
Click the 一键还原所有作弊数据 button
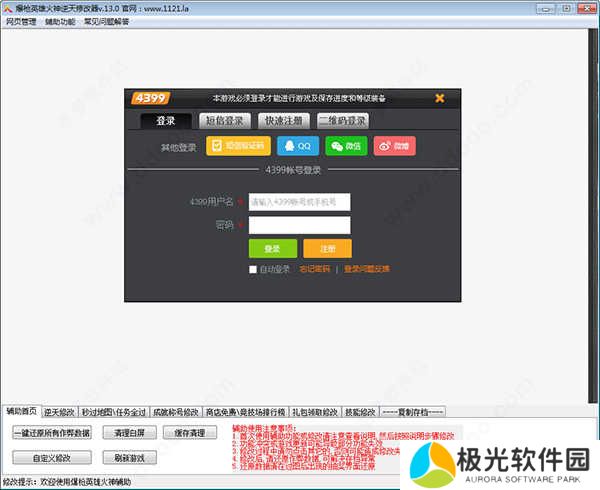pyautogui.click(x=51, y=432)
